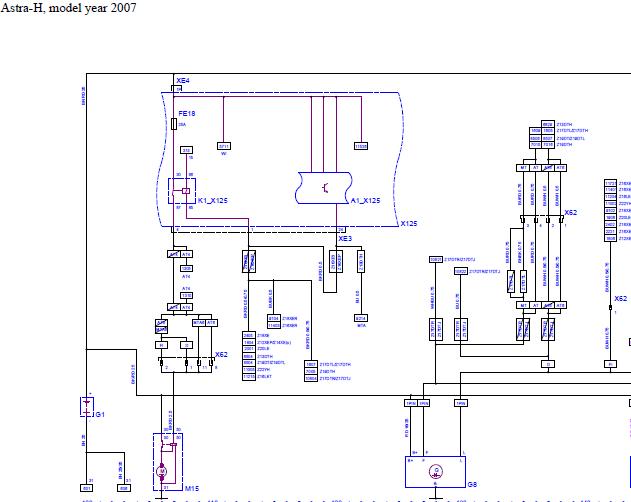Click the G8 alternator label
Image resolution: width=631 pixels, height=502 pixels.
[472, 484]
